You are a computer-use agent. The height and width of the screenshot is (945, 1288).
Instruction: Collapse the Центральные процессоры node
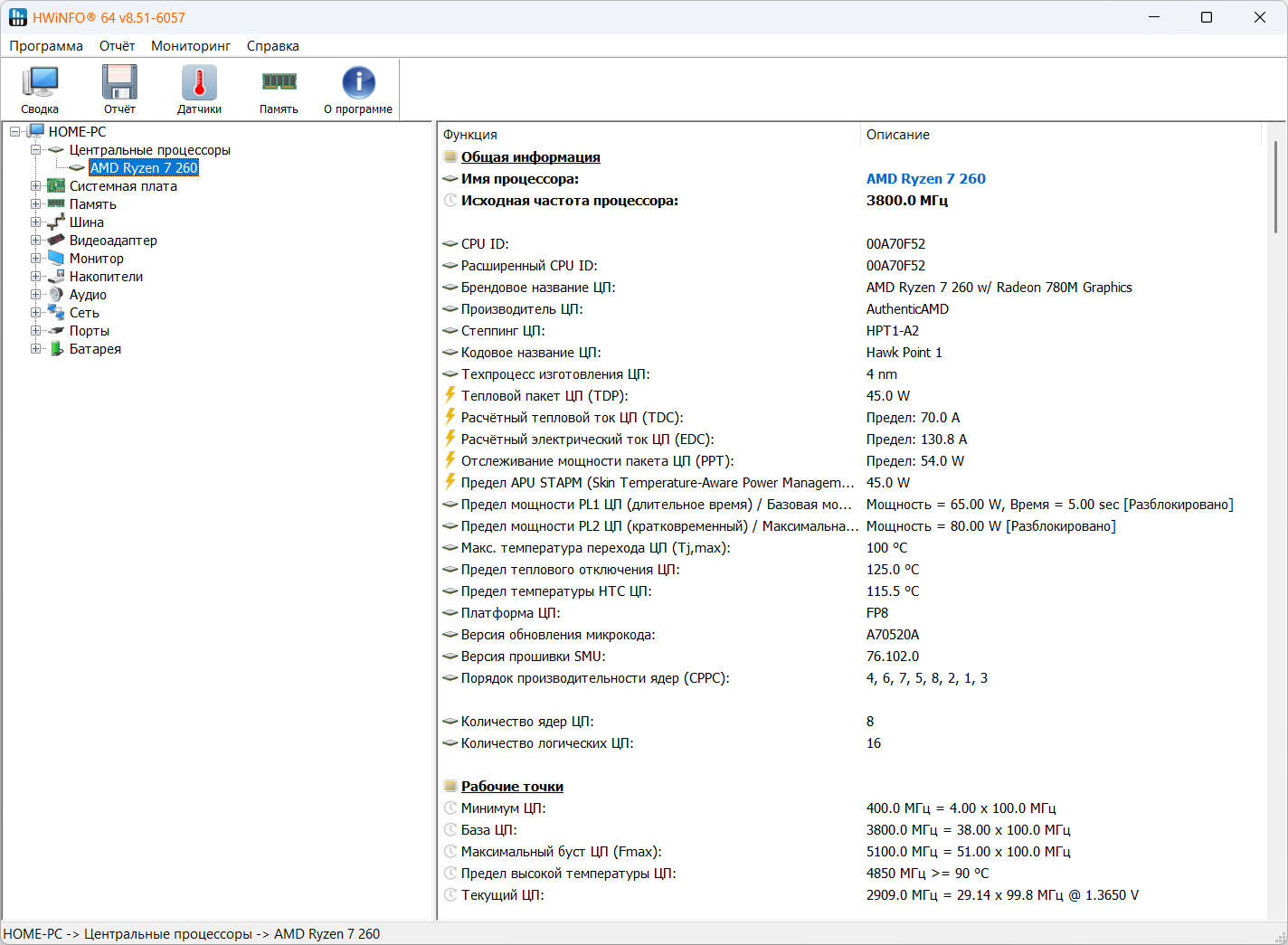coord(35,150)
